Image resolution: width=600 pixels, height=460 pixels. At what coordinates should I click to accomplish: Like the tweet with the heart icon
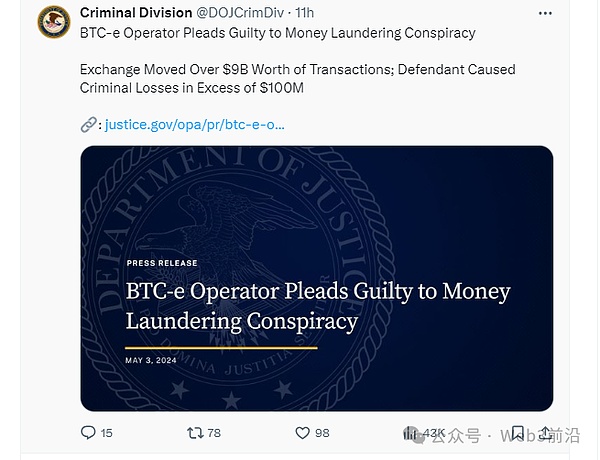coord(302,433)
